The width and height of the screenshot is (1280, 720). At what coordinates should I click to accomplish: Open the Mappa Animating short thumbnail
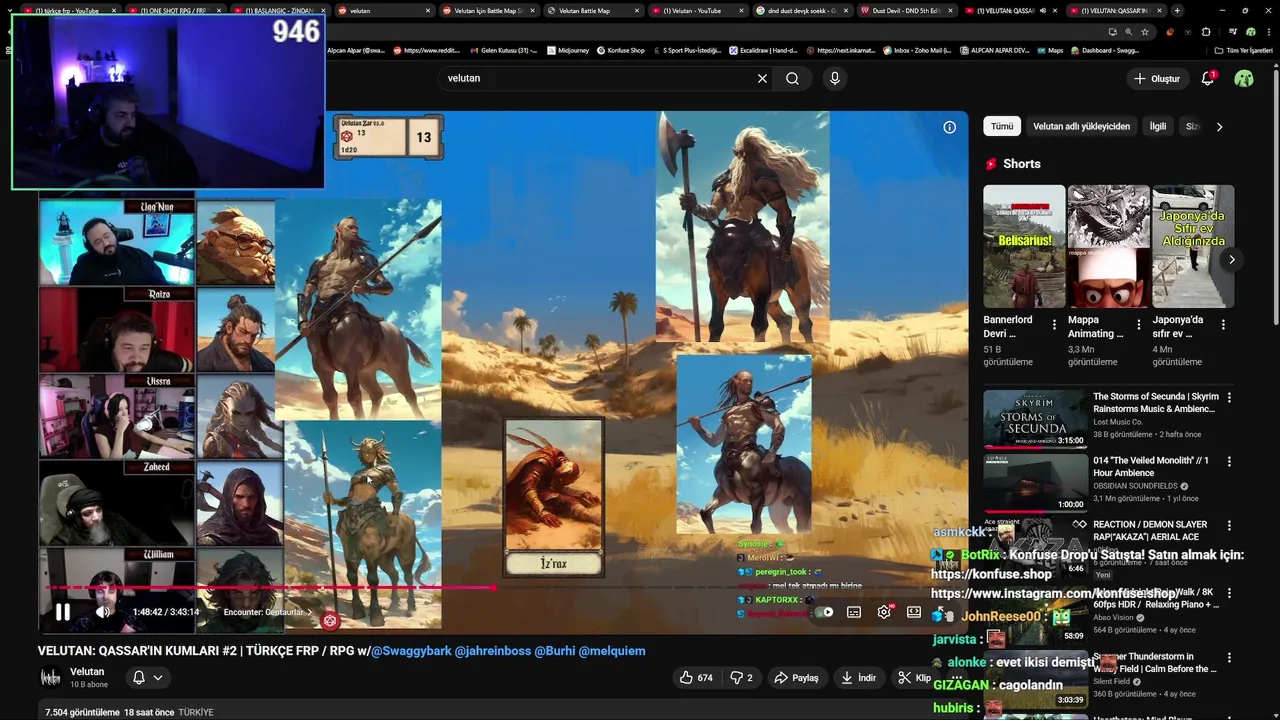tap(1109, 246)
